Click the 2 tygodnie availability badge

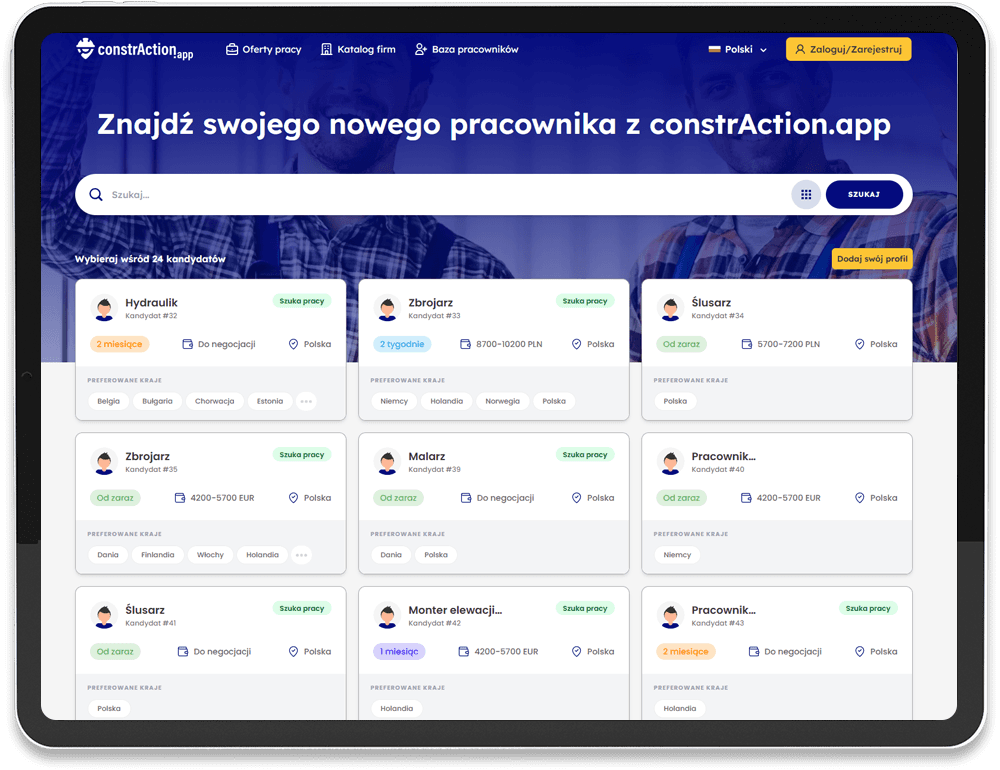click(x=402, y=344)
